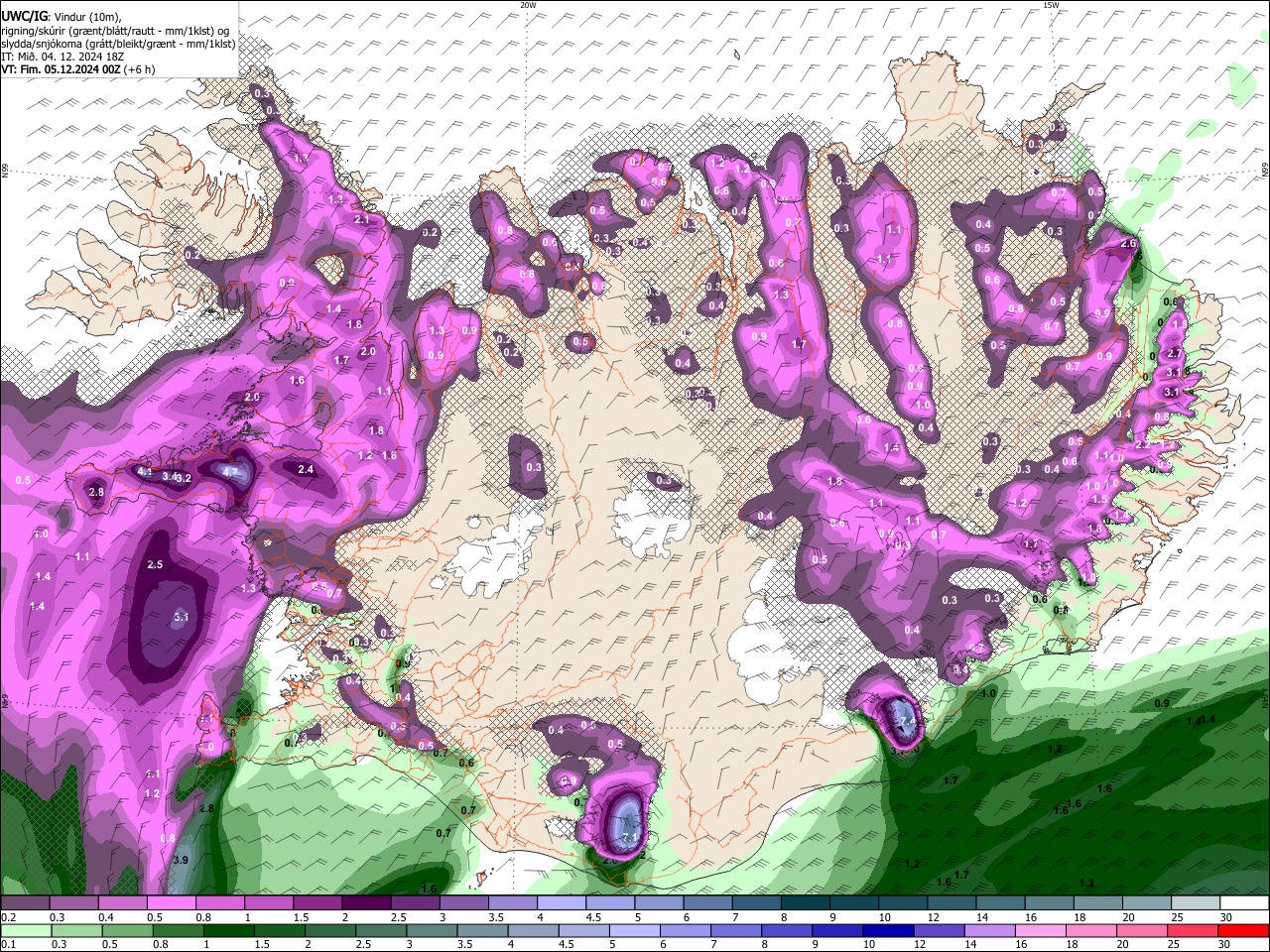Click the '2.6' value on the northeast coast
Screen dimensions: 1270x952
pos(1128,243)
